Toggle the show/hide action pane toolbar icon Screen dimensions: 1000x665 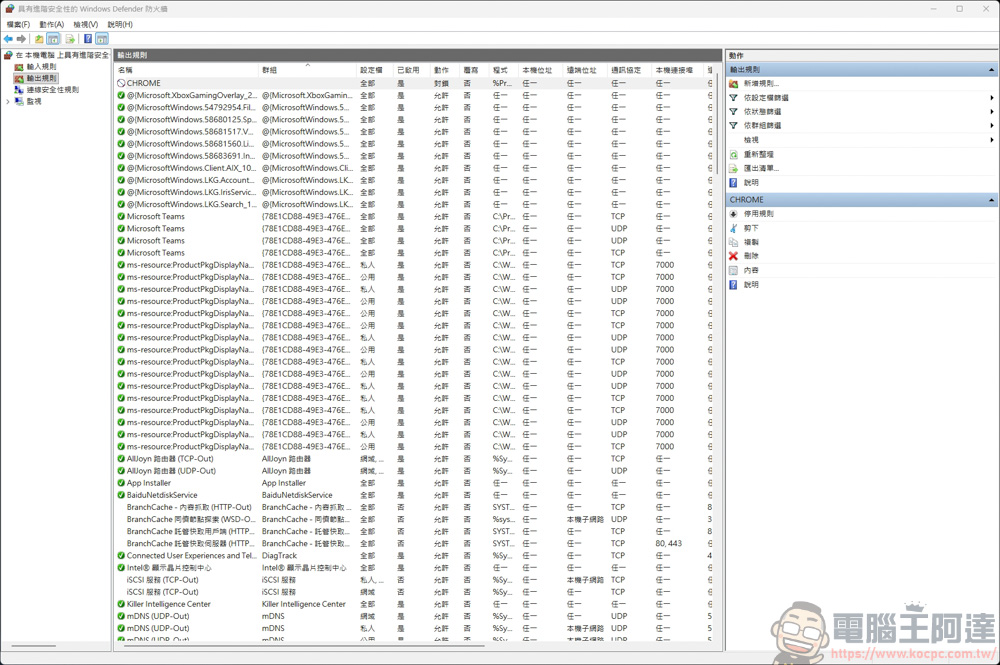point(102,39)
